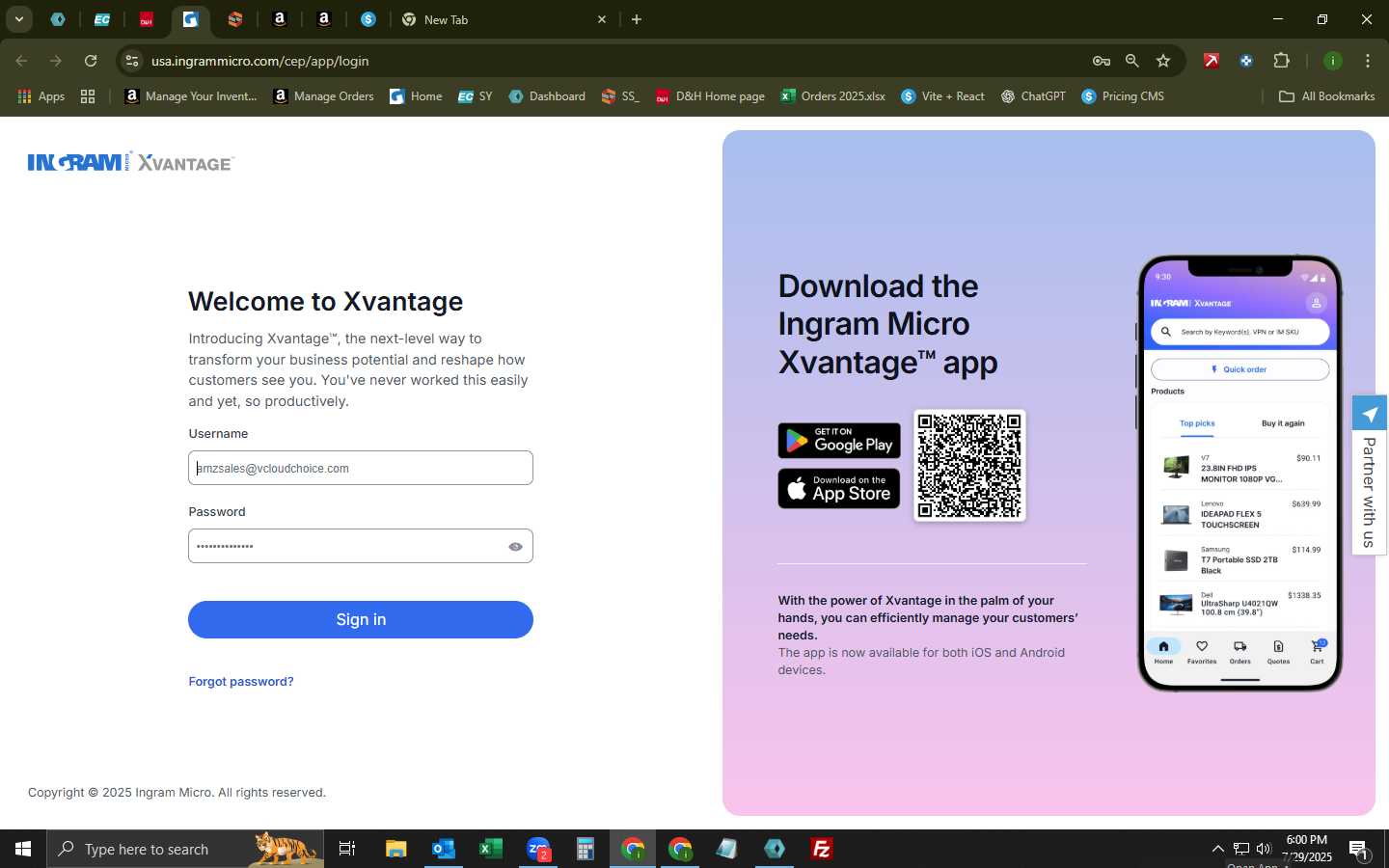Click the tab groups grid icon
1389x868 pixels.
[88, 96]
